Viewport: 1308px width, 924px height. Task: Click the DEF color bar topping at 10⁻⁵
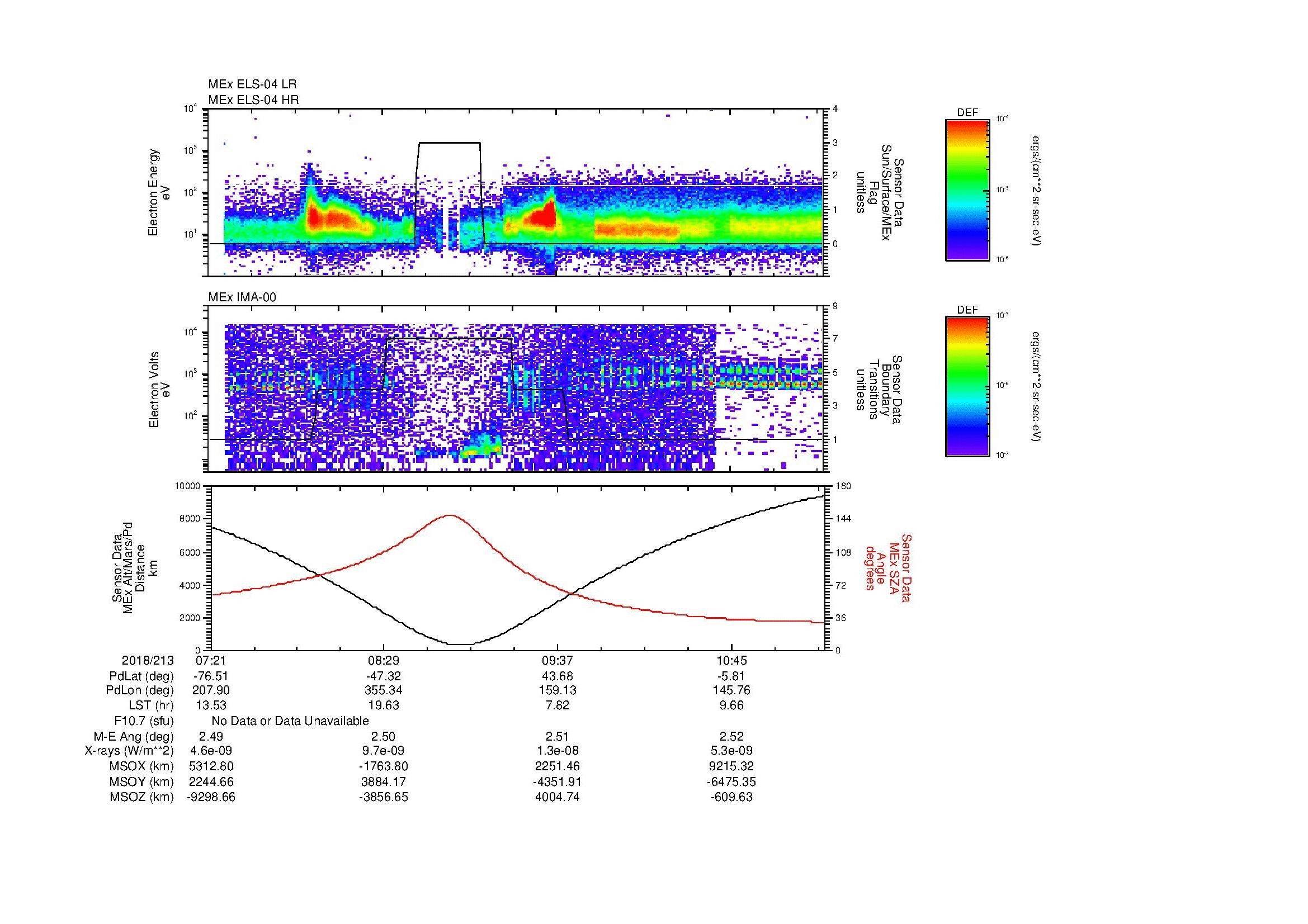tap(967, 387)
